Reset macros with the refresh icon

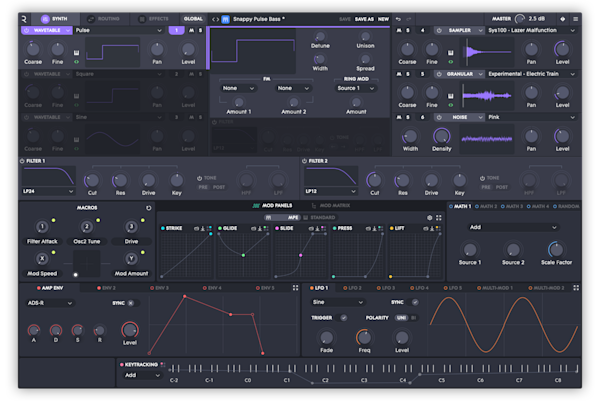click(x=149, y=208)
